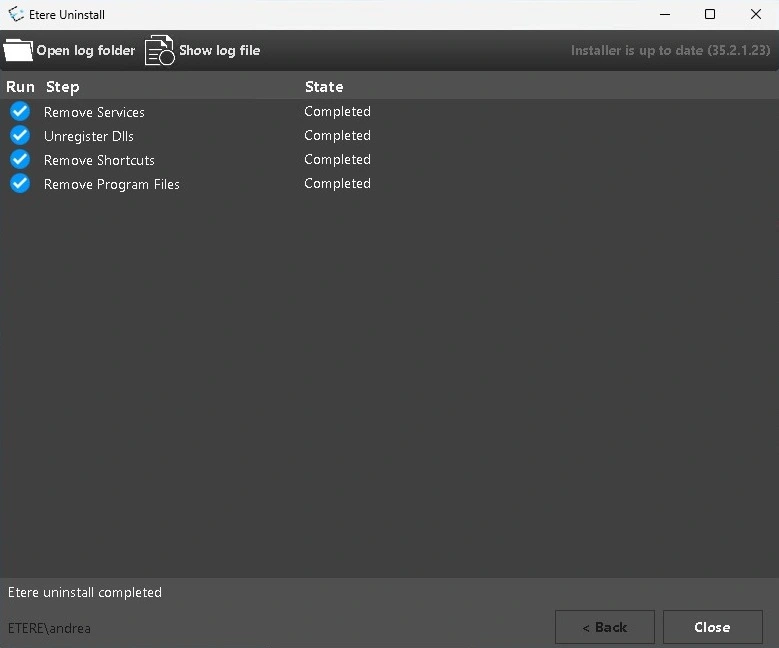The height and width of the screenshot is (648, 779).
Task: Click Completed state of Remove Shortcuts
Action: (x=337, y=160)
